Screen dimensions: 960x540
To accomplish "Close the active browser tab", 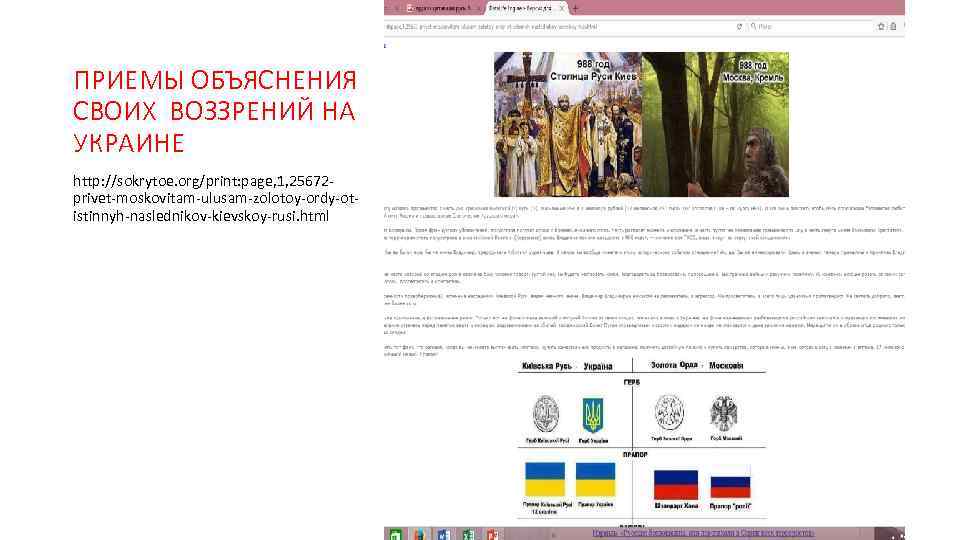I will (561, 9).
